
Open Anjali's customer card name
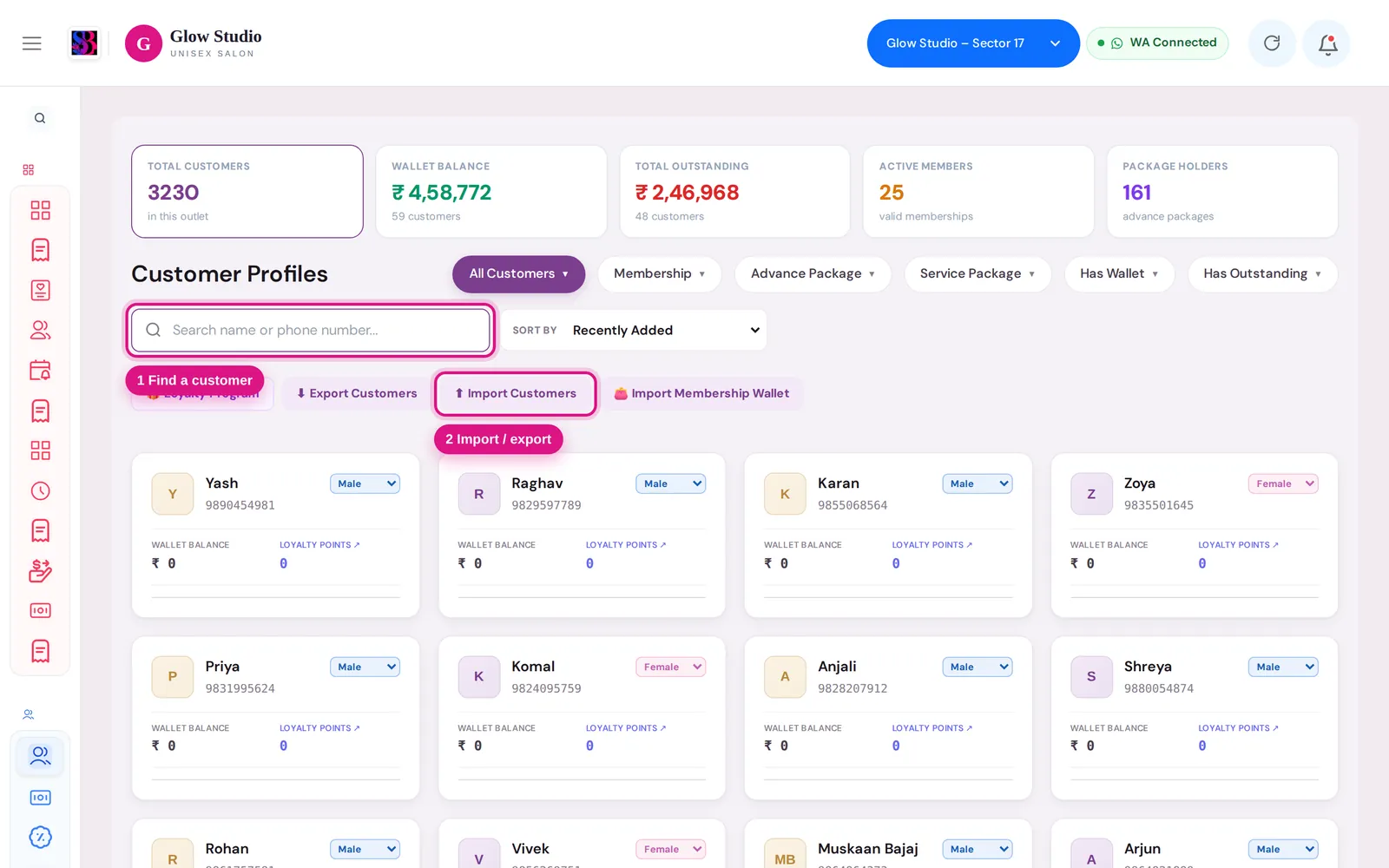click(837, 667)
